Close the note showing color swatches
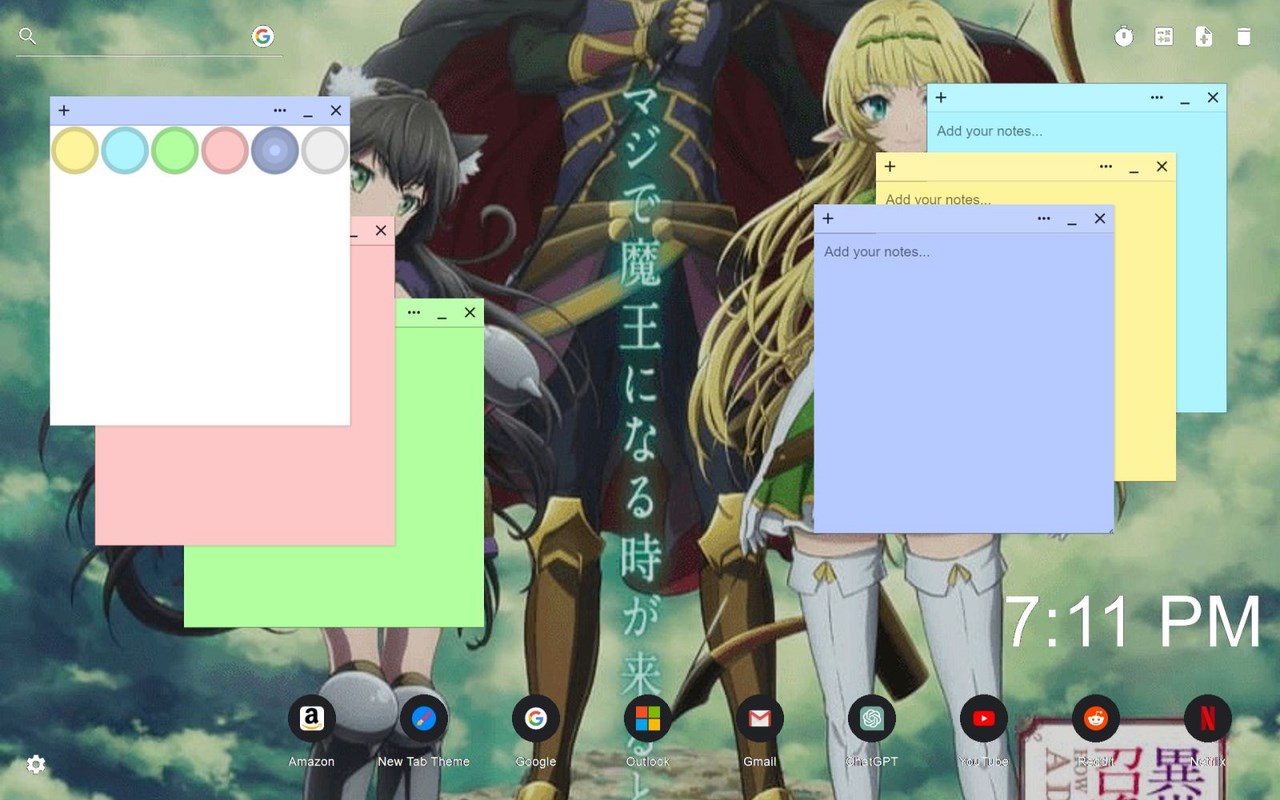Image resolution: width=1280 pixels, height=800 pixels. [x=336, y=111]
